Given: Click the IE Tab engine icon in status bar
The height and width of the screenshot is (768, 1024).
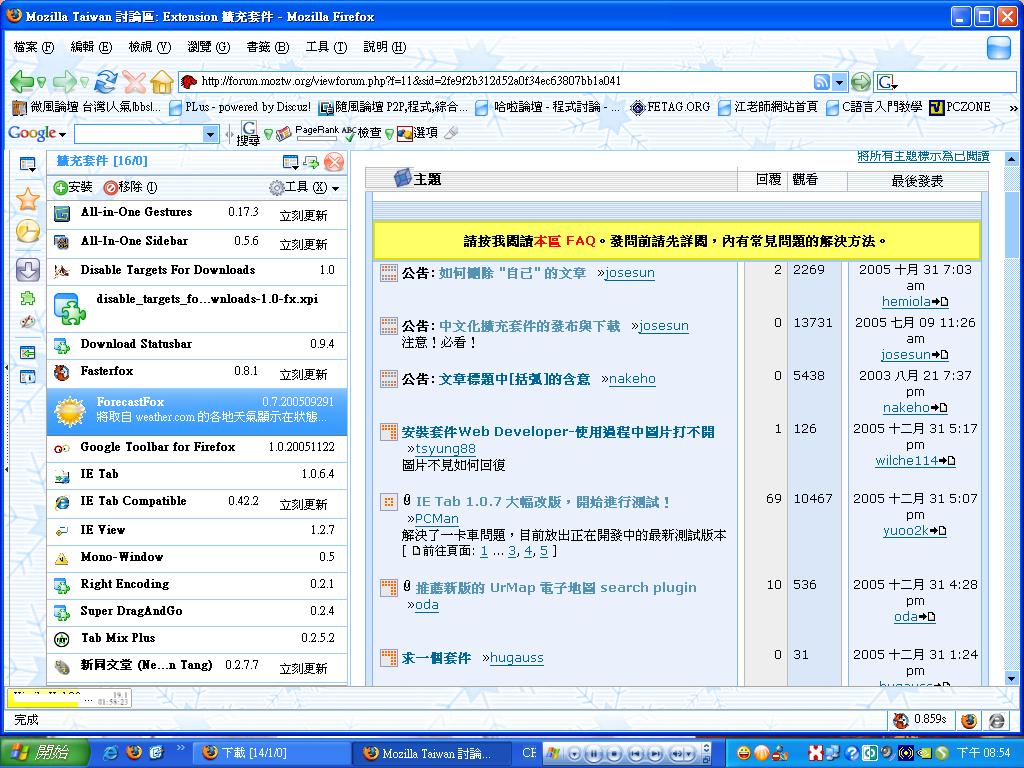Looking at the screenshot, I should (x=997, y=720).
